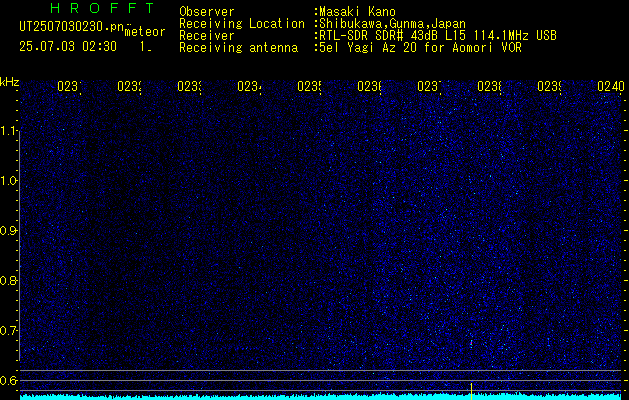
Task: Click the 0236 time marker
Action: point(369,86)
